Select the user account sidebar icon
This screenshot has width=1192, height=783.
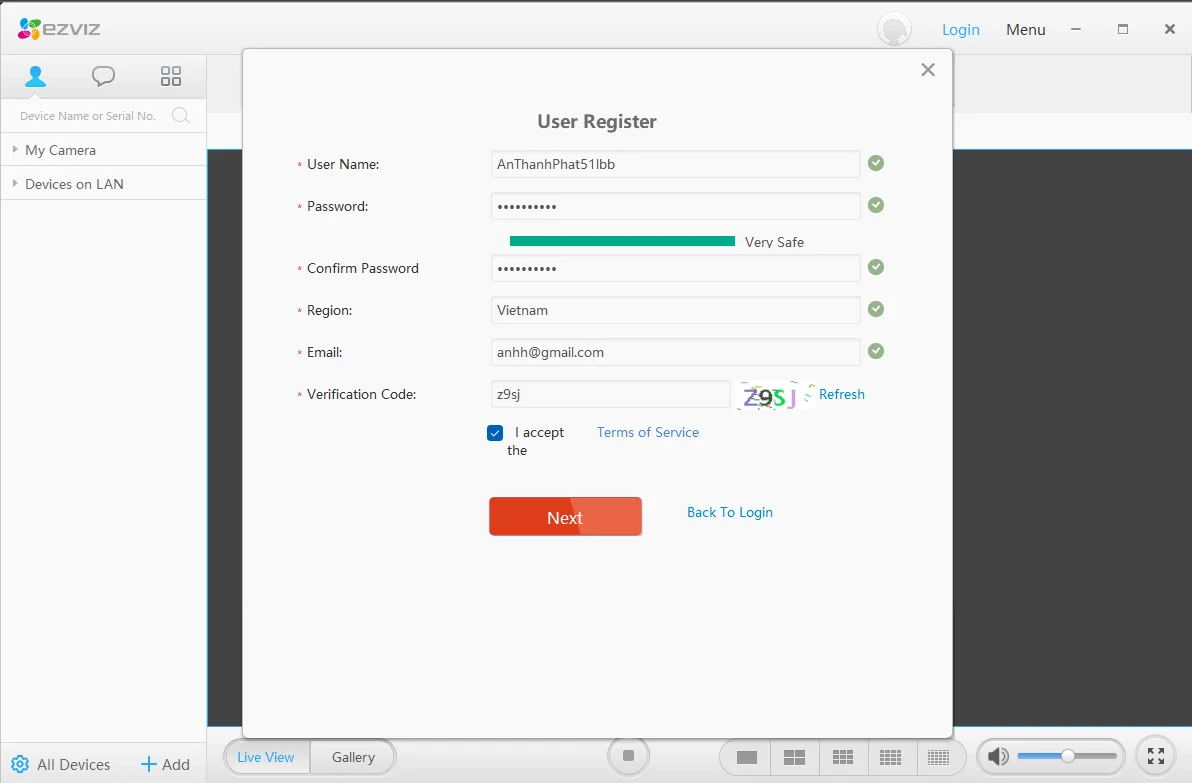tap(36, 76)
